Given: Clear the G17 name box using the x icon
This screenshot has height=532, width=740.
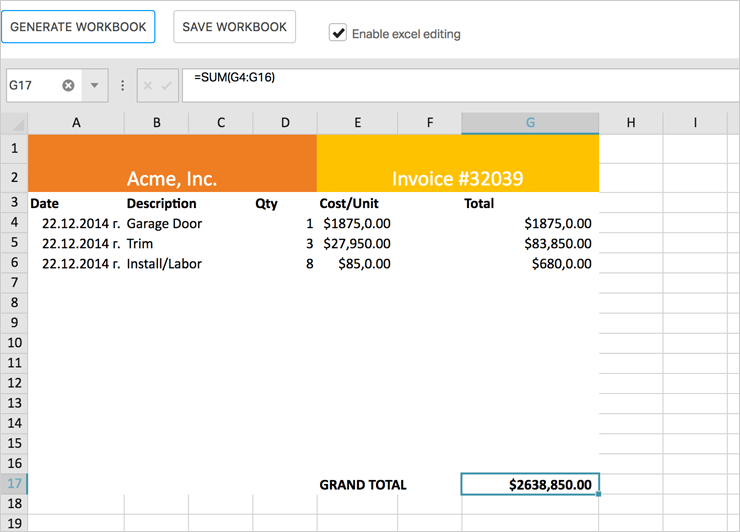Looking at the screenshot, I should (x=68, y=85).
